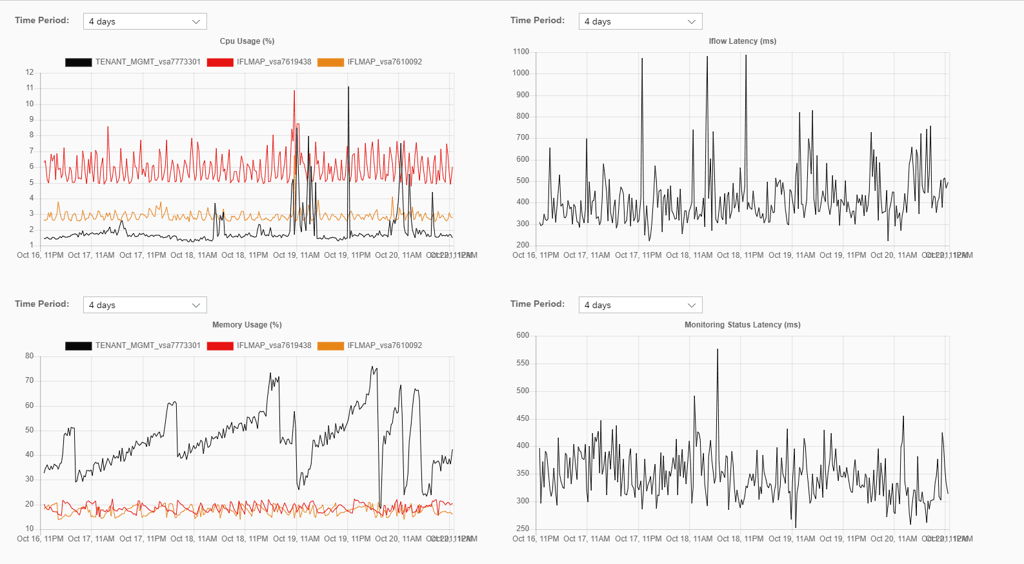Open the Cpu Usage time period dropdown
Screen dimensions: 1024x564
[x=145, y=22]
